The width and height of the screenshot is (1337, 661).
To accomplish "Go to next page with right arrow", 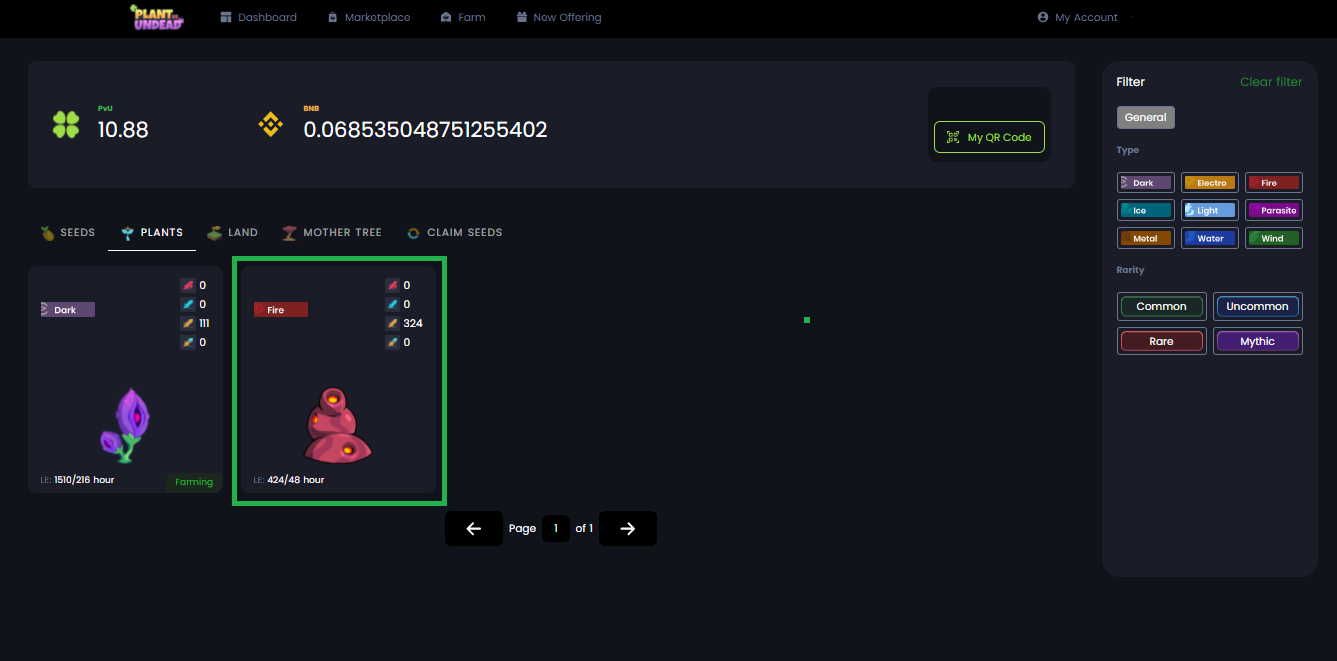I will click(x=627, y=528).
